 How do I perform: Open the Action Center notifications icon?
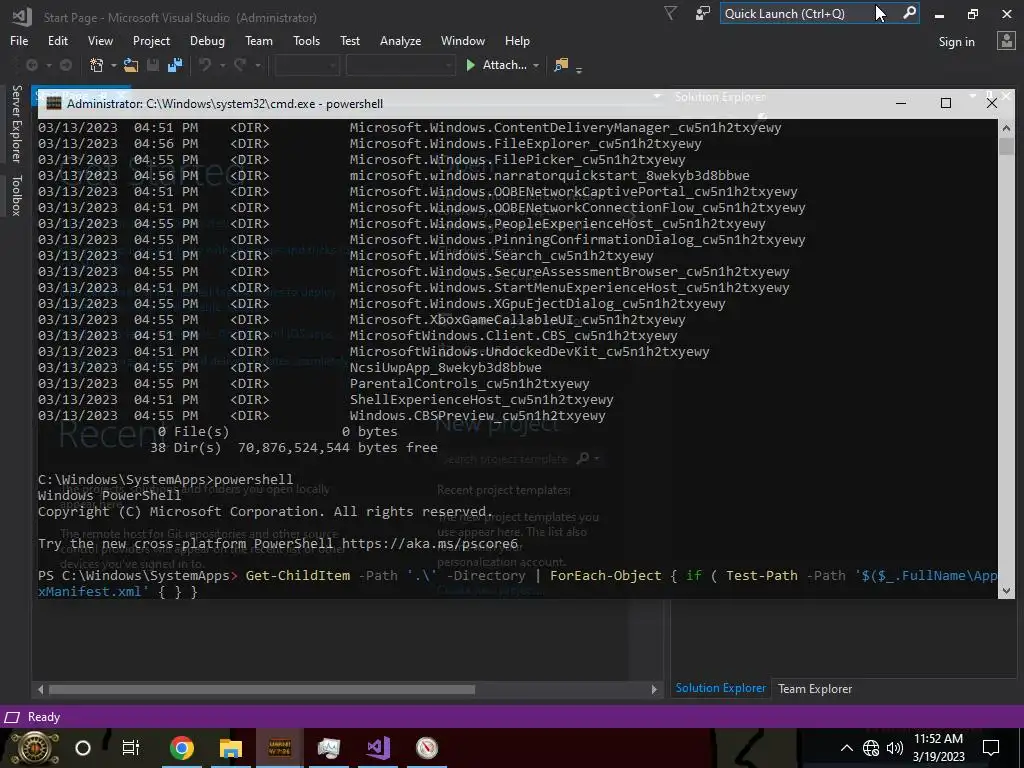991,748
